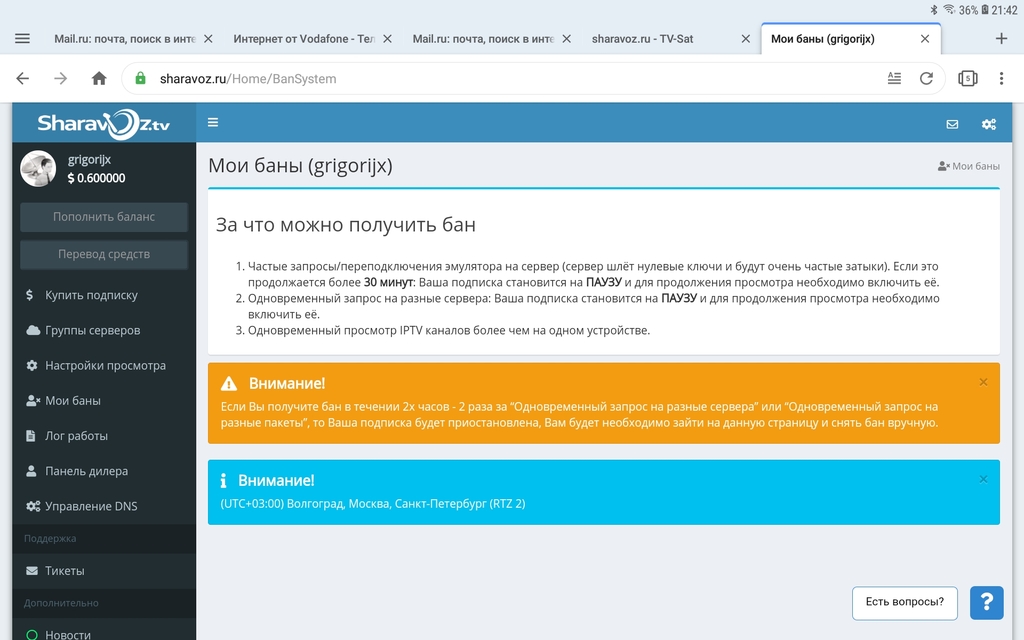The width and height of the screenshot is (1024, 640).
Task: Click the blue question mark help button
Action: (x=986, y=602)
